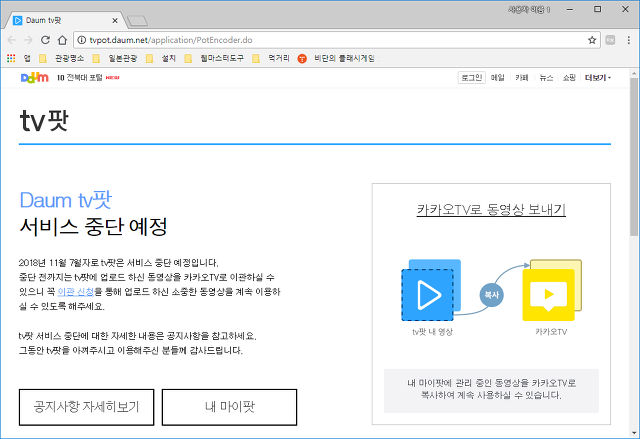
Task: Click the blue Daum tv팟 heading text
Action: coord(66,200)
